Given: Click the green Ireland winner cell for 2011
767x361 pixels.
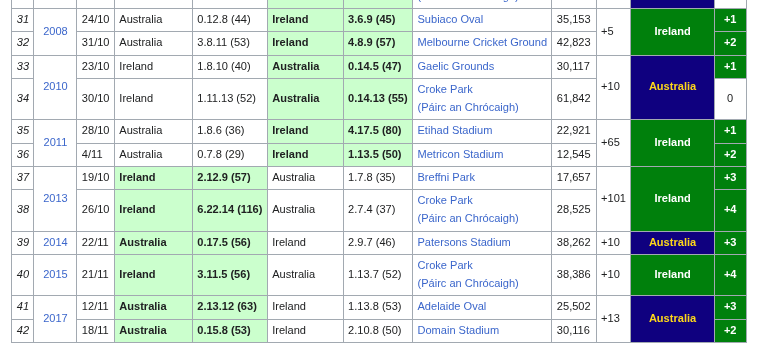Looking at the screenshot, I should [672, 143].
